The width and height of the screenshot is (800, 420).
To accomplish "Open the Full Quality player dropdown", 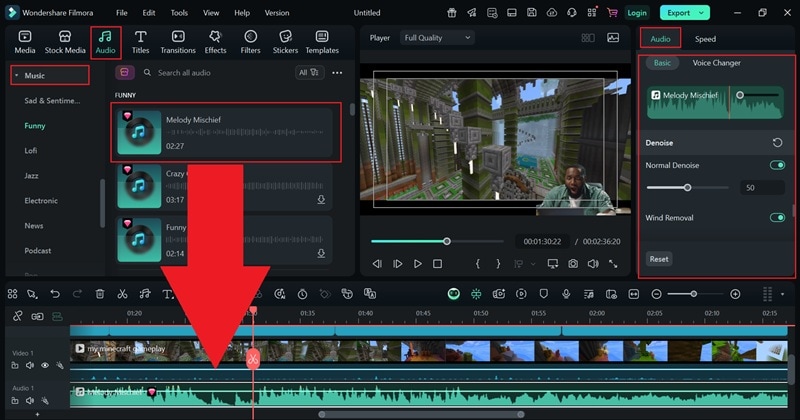I will tap(437, 38).
